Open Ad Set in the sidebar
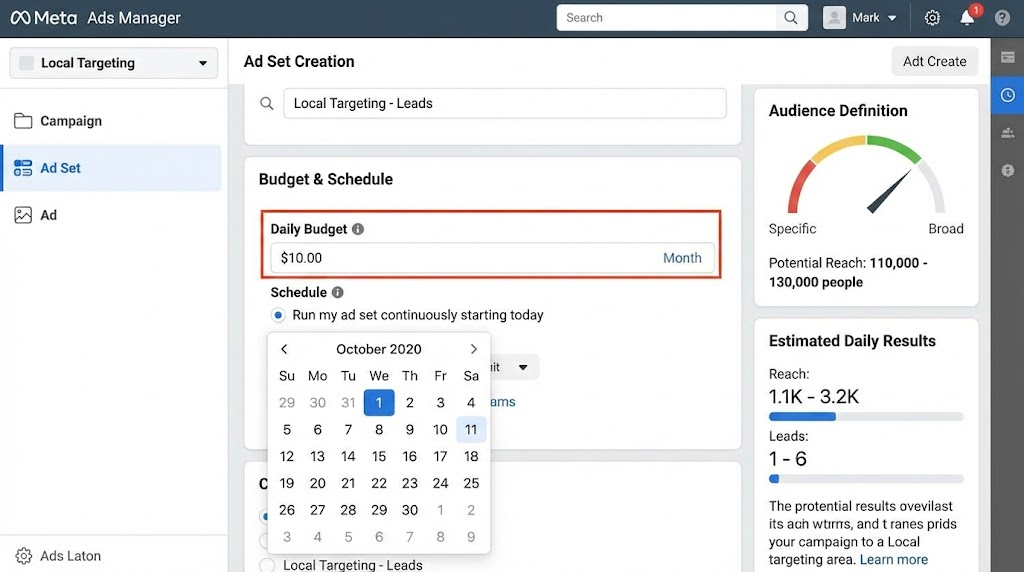The image size is (1024, 572). click(x=111, y=168)
